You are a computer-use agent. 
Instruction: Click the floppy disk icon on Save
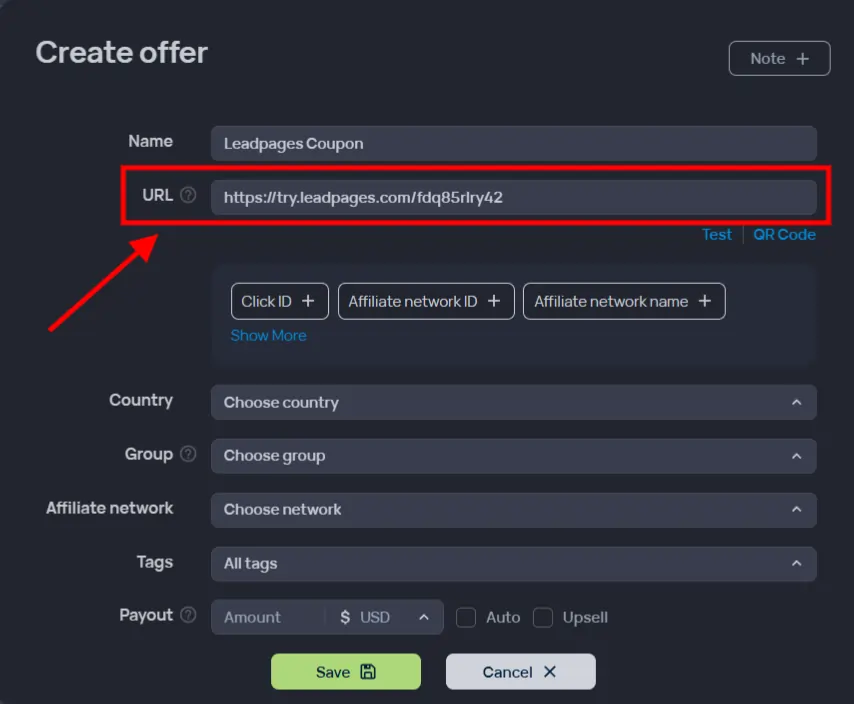[x=368, y=672]
